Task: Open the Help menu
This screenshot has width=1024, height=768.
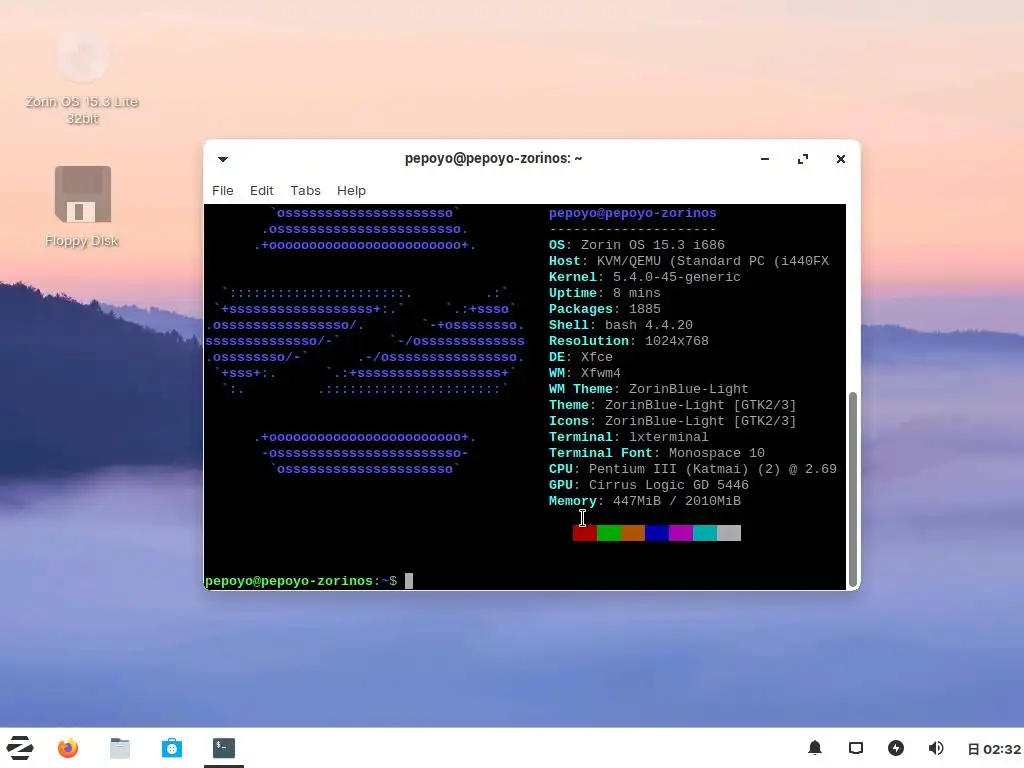Action: click(351, 191)
